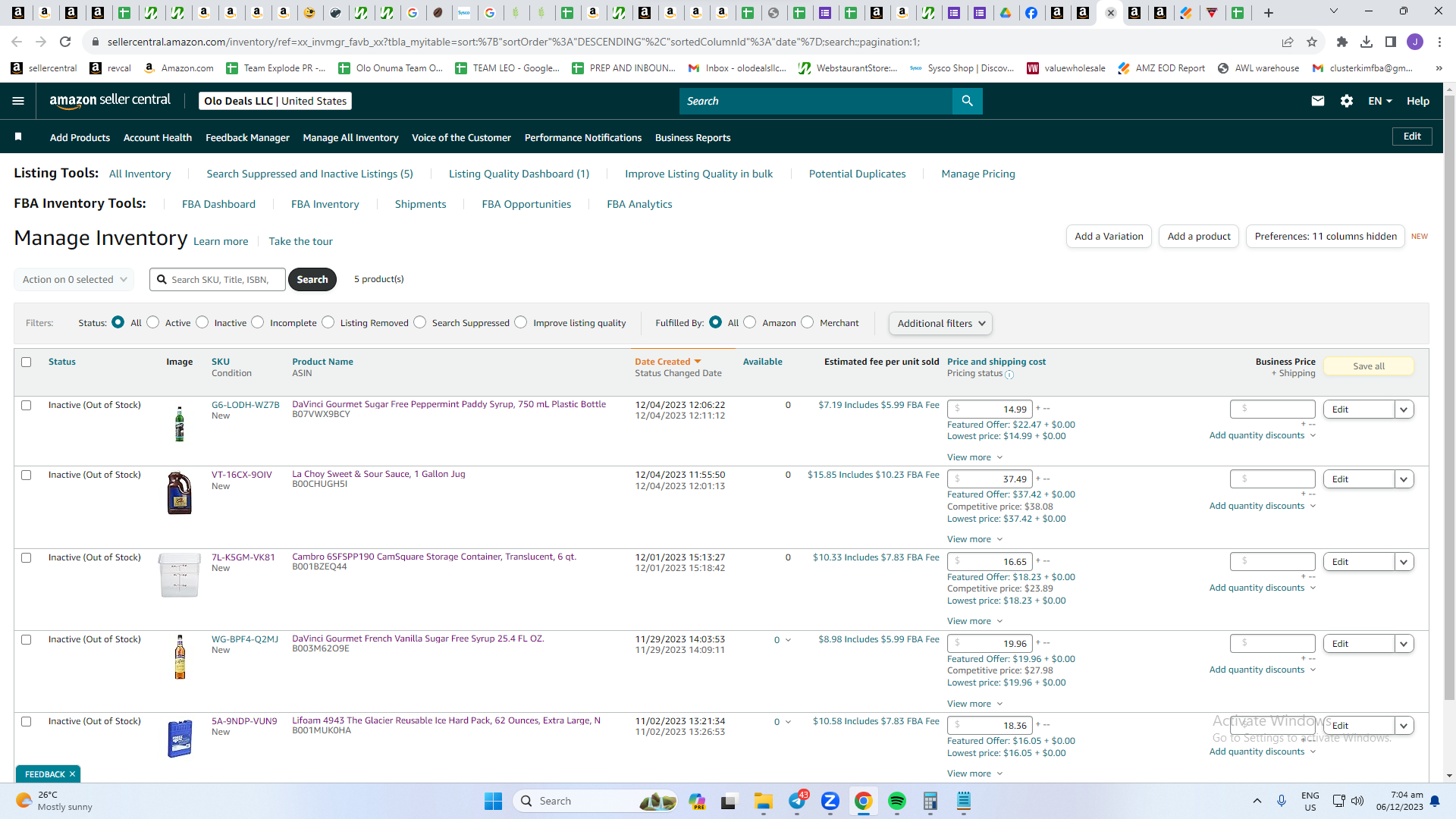Open the La Choy Sauce product thumbnail
The height and width of the screenshot is (819, 1456).
[x=180, y=493]
